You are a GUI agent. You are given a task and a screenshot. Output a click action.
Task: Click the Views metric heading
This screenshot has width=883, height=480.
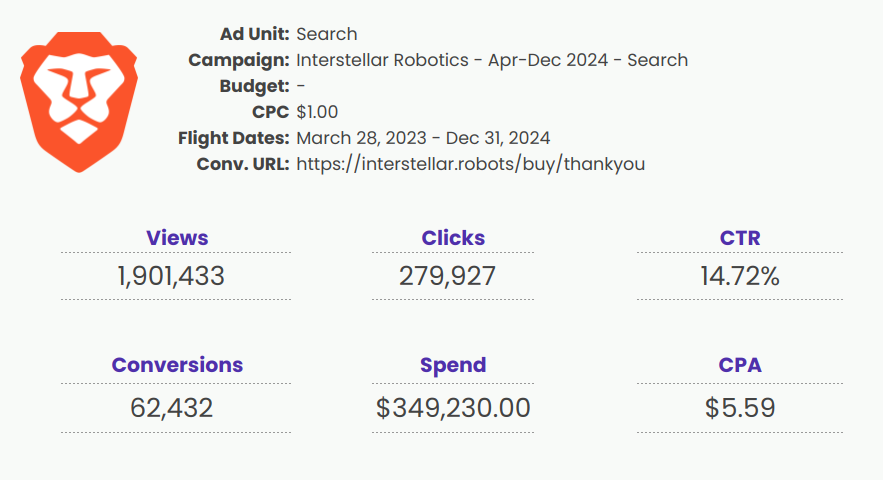click(x=177, y=238)
